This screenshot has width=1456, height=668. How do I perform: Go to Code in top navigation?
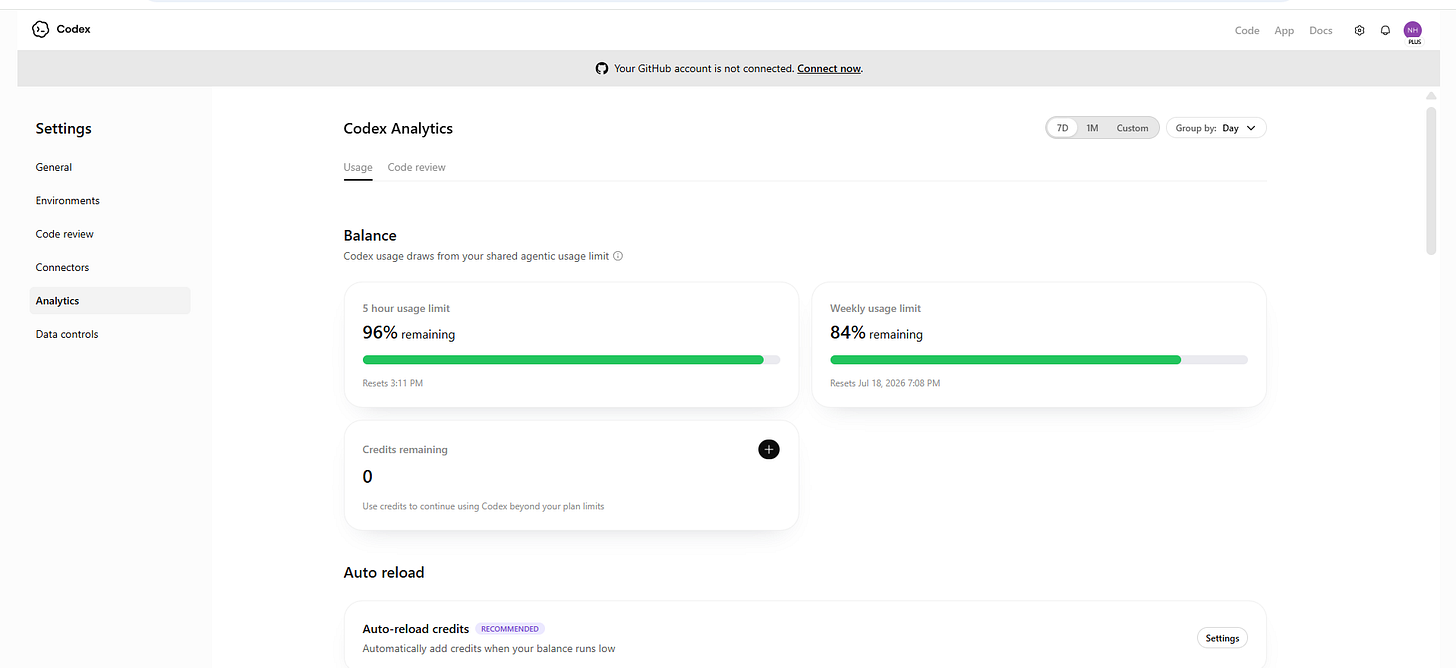(1247, 30)
